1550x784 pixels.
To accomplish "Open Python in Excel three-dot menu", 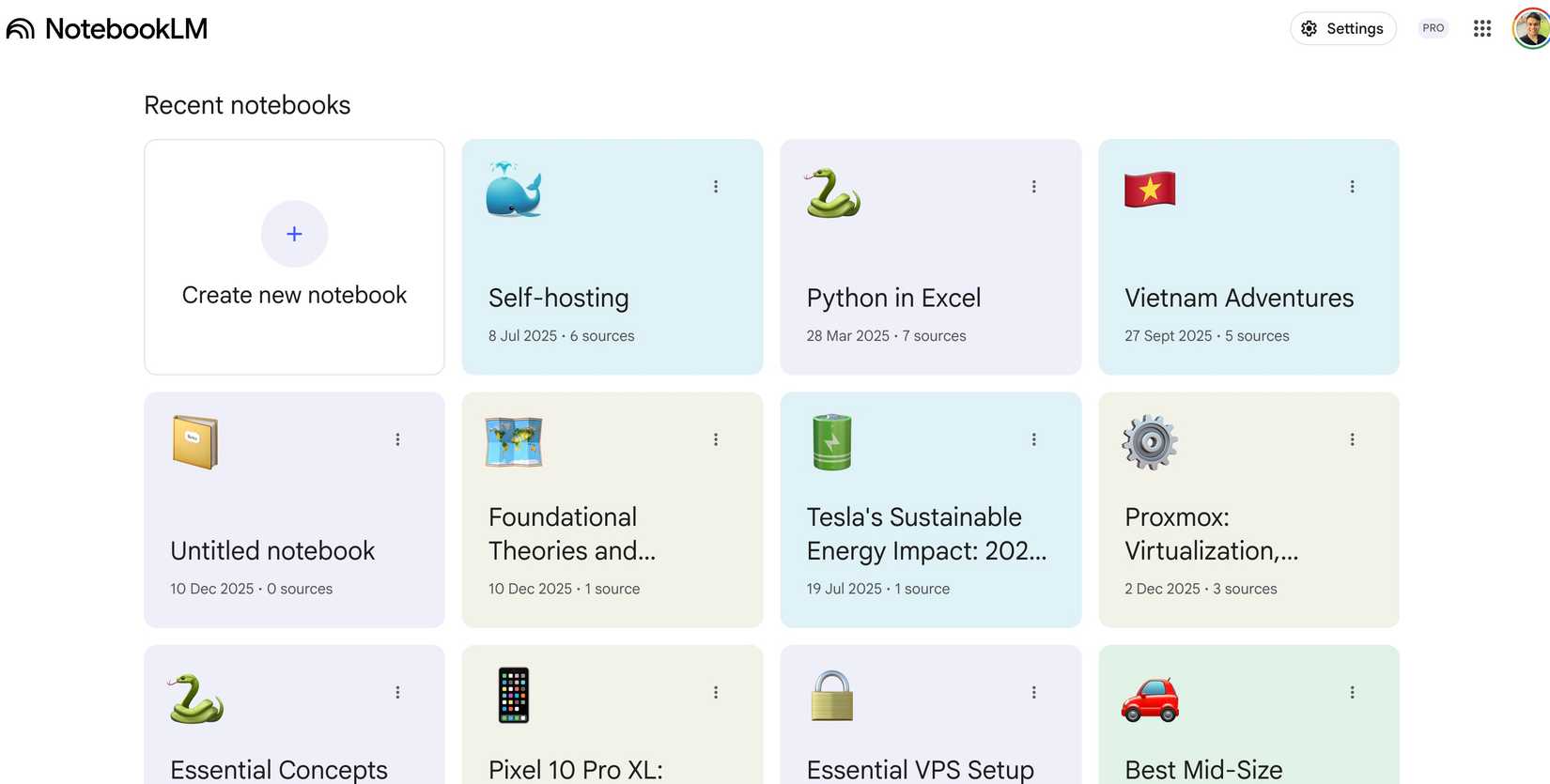I will coord(1034,187).
